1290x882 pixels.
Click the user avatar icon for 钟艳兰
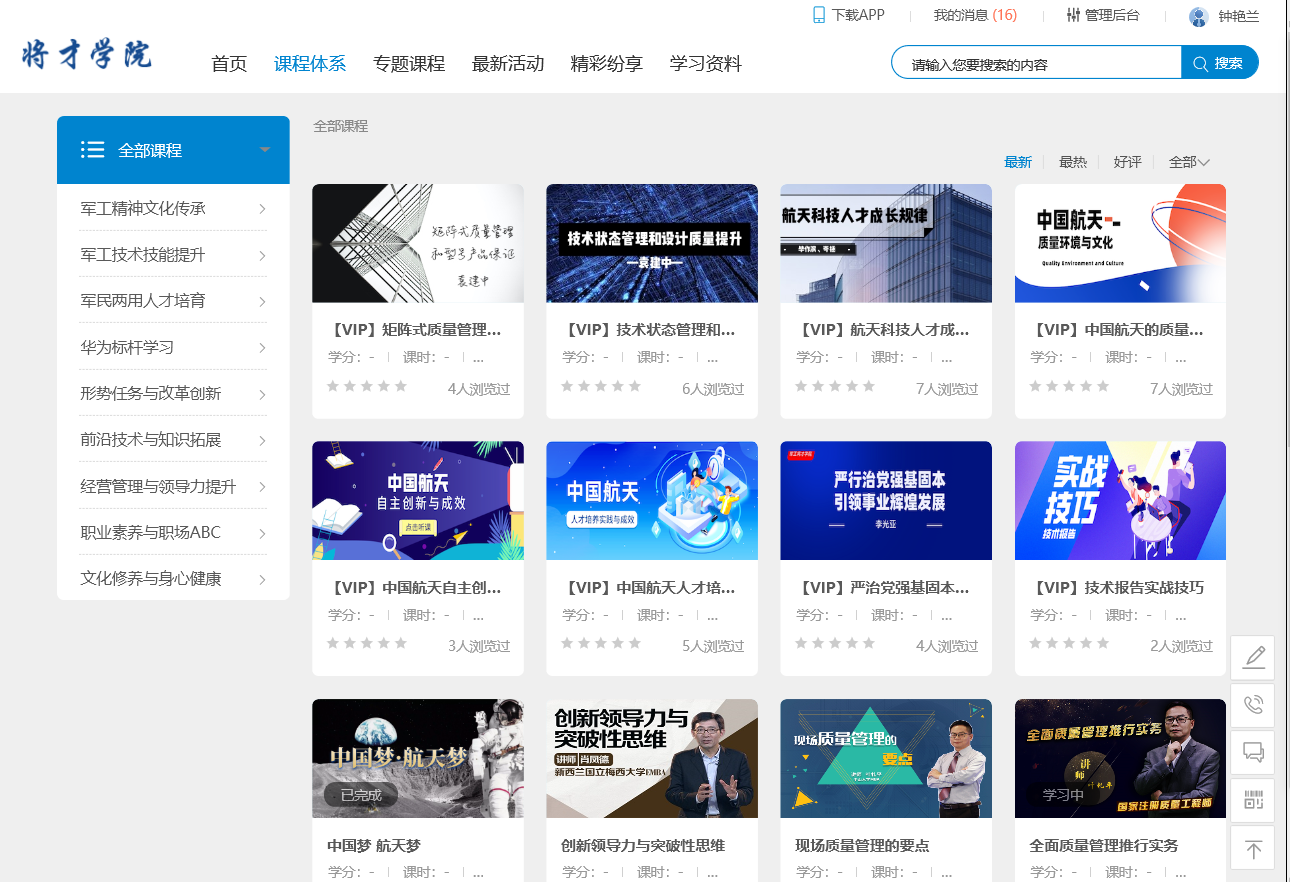1198,16
